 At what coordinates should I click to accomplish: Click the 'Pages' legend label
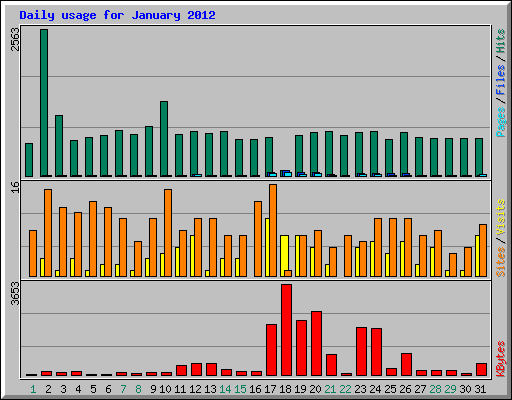pos(501,122)
